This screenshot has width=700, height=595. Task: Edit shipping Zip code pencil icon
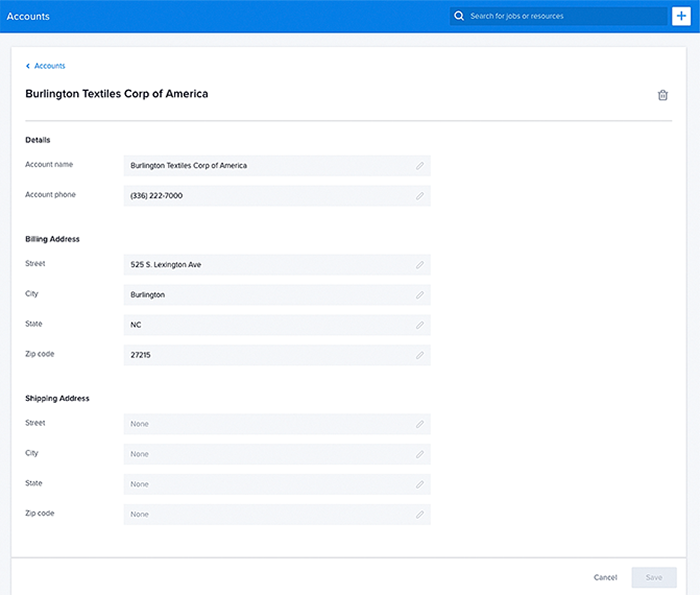click(x=420, y=515)
